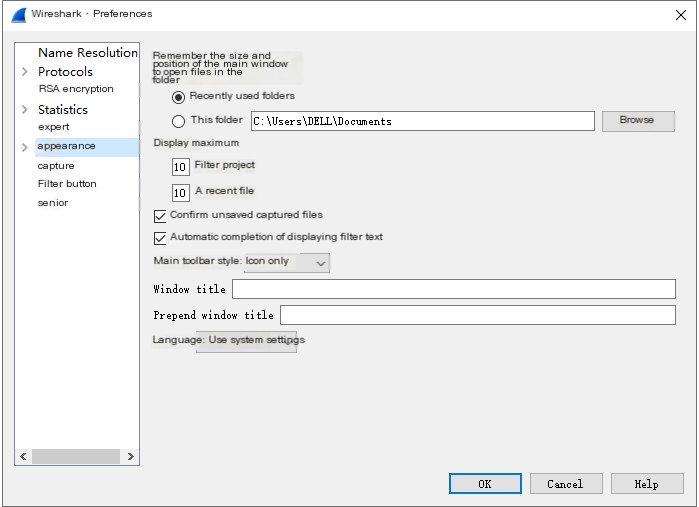Click the tree horizontal scrollbar thumb

click(76, 456)
